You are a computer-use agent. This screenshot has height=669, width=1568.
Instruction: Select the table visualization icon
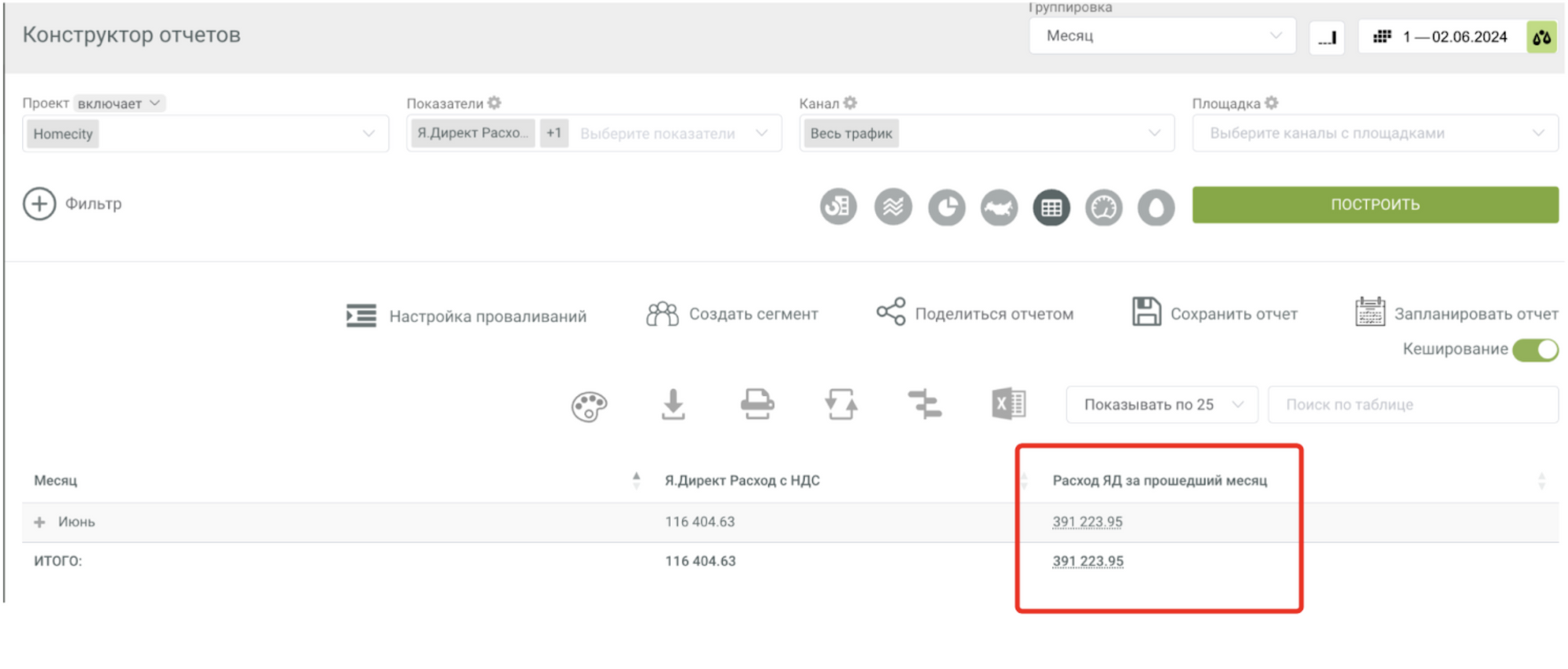click(1051, 208)
